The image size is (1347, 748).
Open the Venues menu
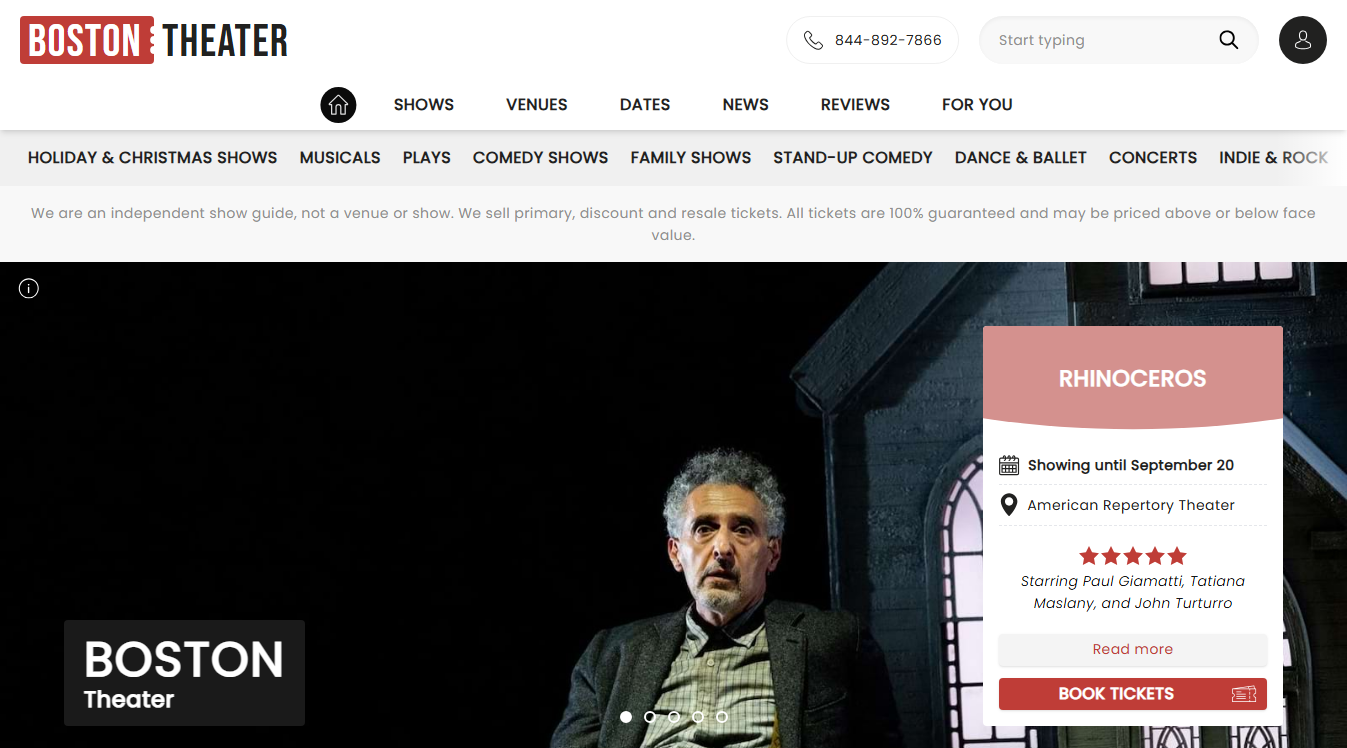point(537,104)
